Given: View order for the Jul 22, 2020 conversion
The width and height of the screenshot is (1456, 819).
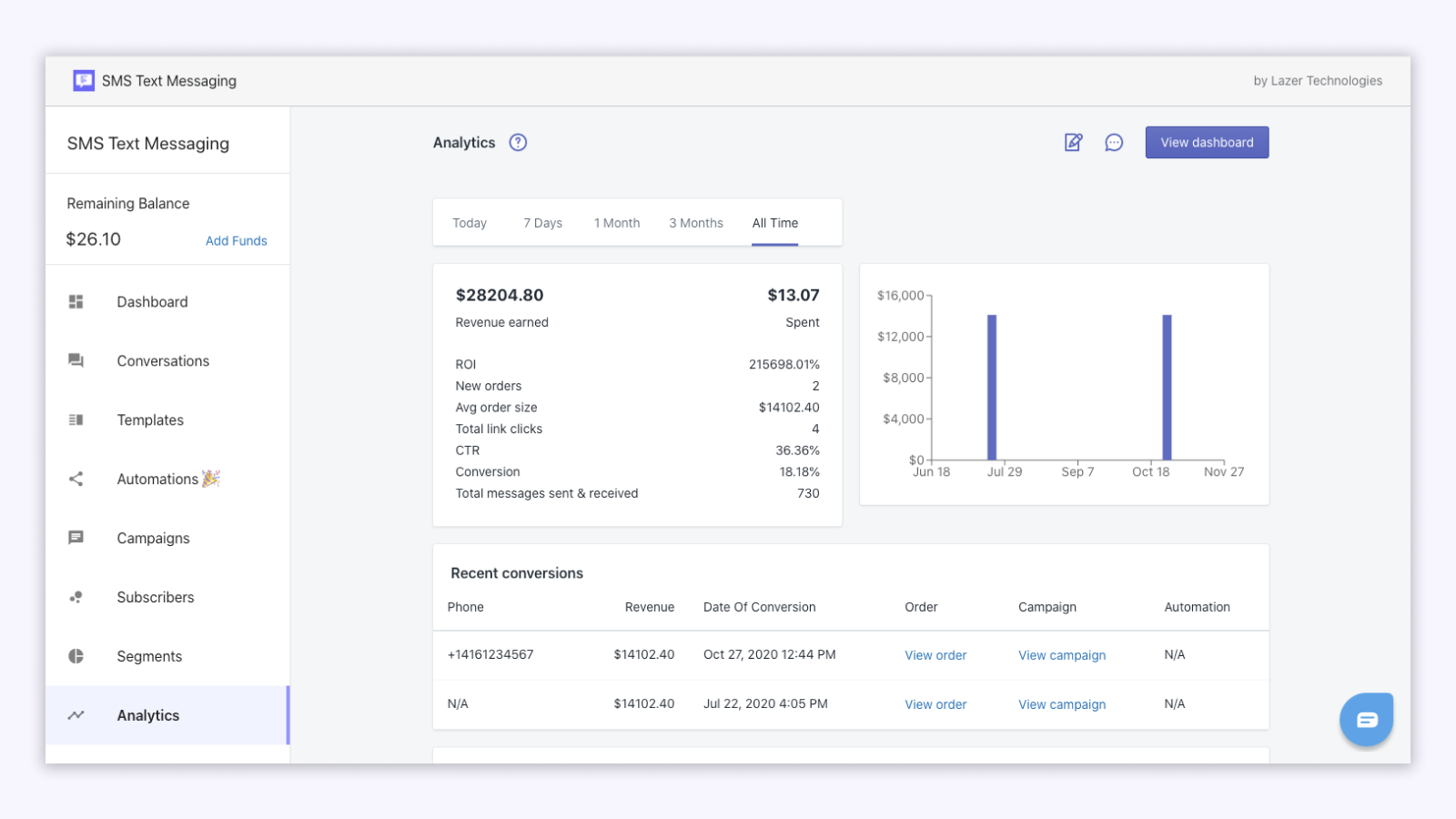Looking at the screenshot, I should click(935, 704).
